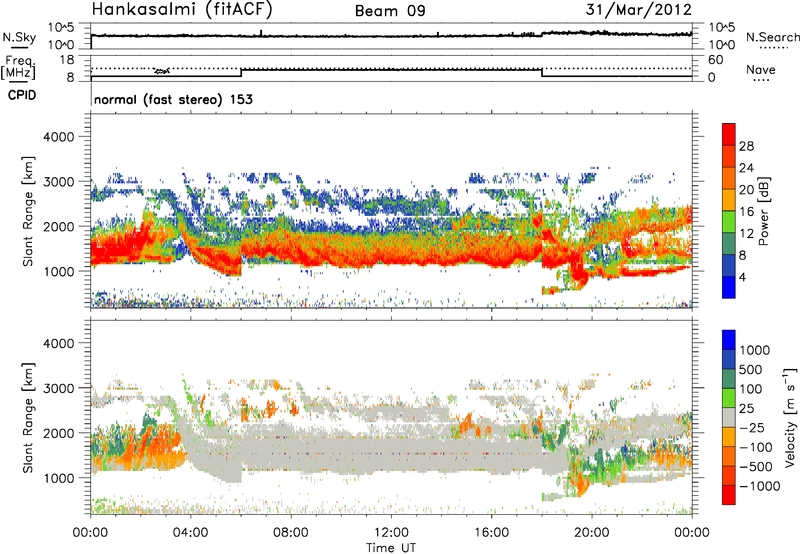
Task: Click the Freq. [MHz] axis label
Action: coord(18,68)
